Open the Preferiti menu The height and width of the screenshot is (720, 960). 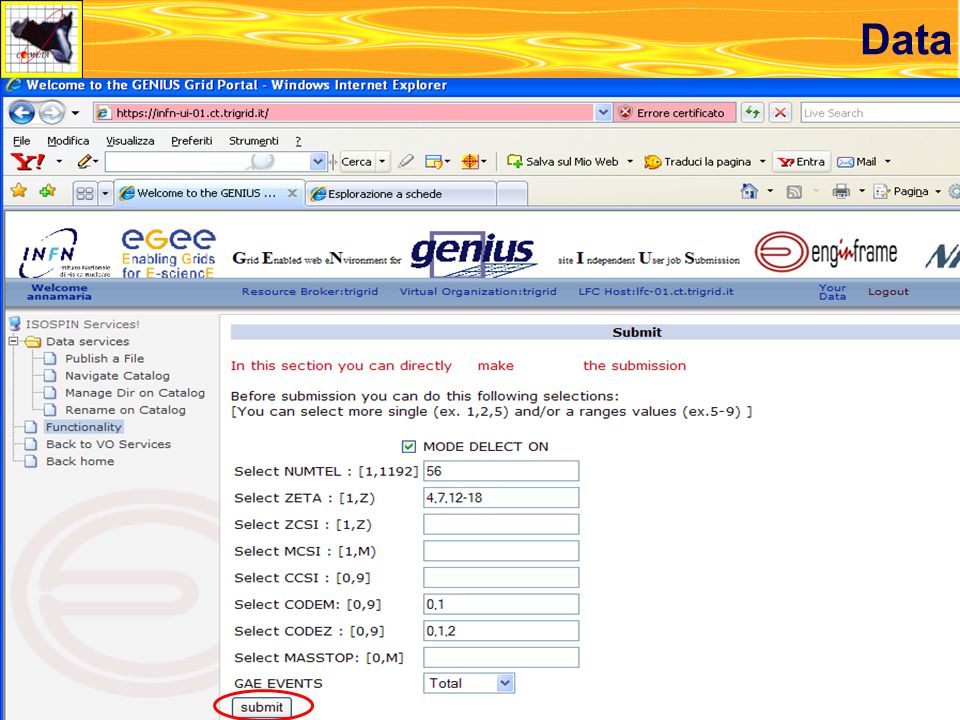[x=192, y=141]
